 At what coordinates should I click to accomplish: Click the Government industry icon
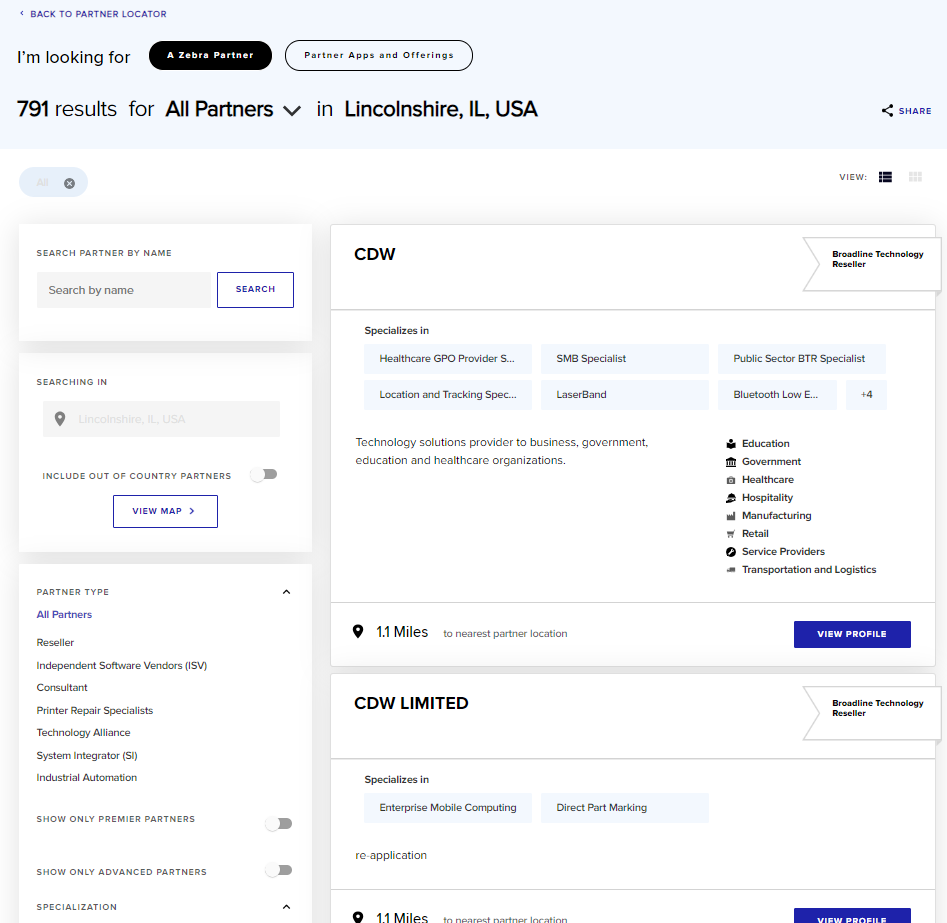tap(731, 462)
